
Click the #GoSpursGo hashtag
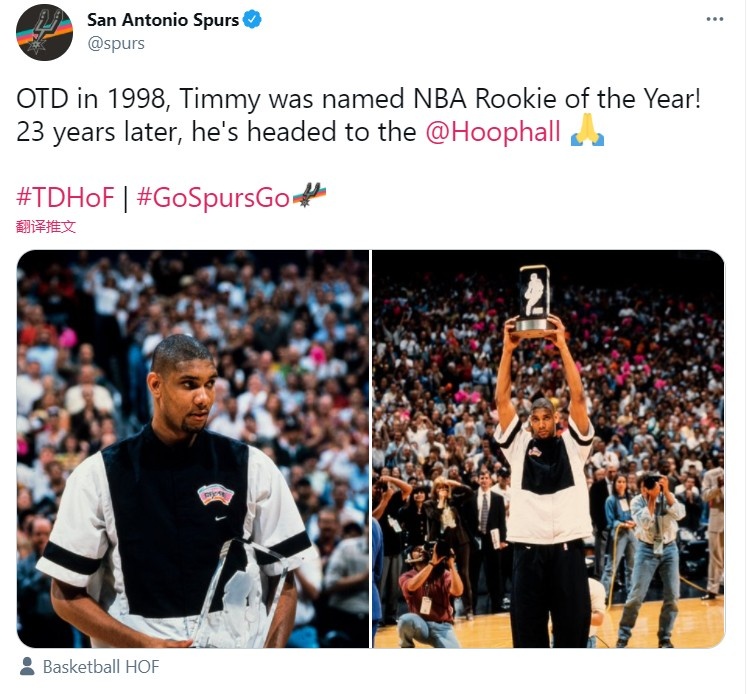[213, 197]
